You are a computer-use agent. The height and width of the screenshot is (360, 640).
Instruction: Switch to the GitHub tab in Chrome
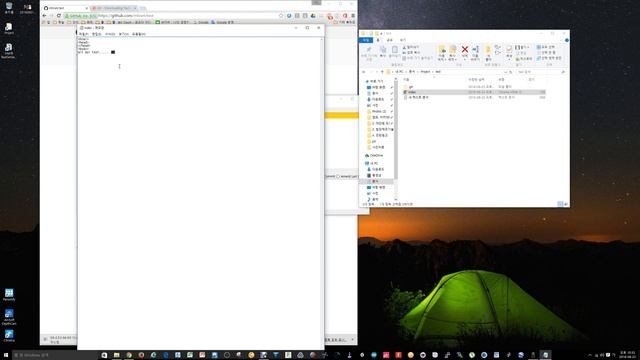tap(65, 8)
